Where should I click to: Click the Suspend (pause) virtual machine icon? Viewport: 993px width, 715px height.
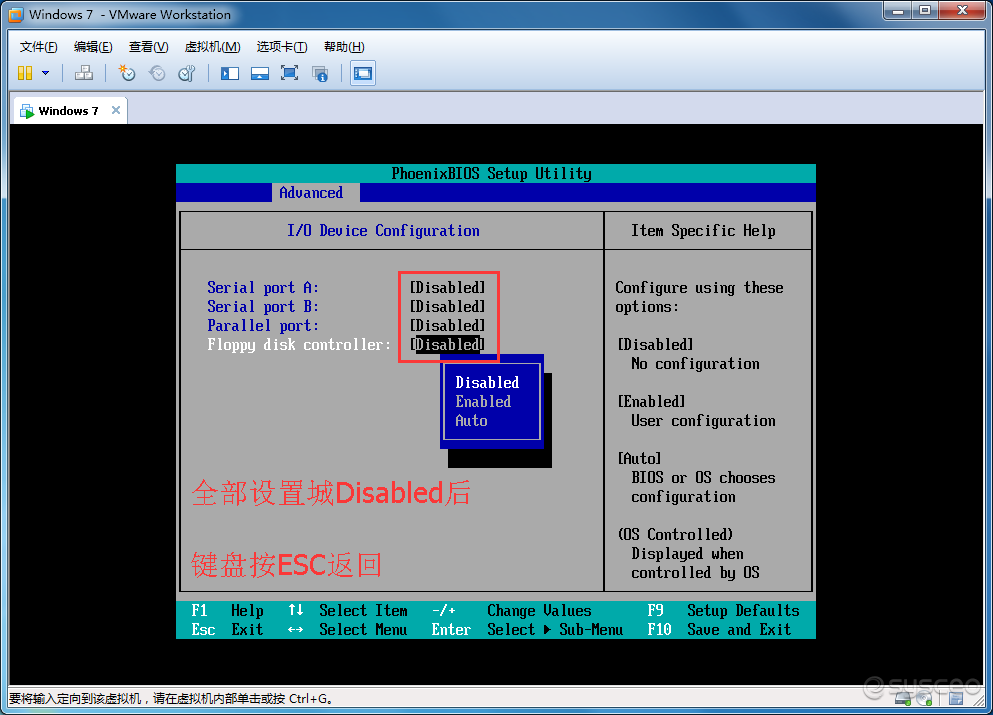coord(25,73)
